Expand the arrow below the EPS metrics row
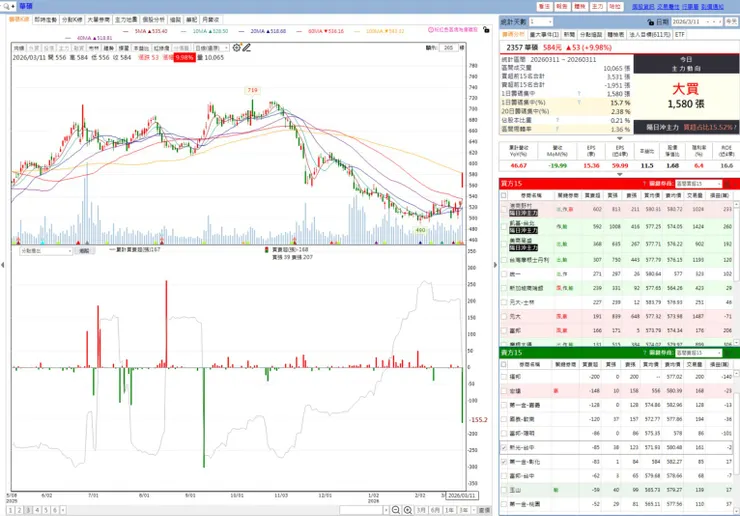Viewport: 740px width, 516px height. [620, 174]
